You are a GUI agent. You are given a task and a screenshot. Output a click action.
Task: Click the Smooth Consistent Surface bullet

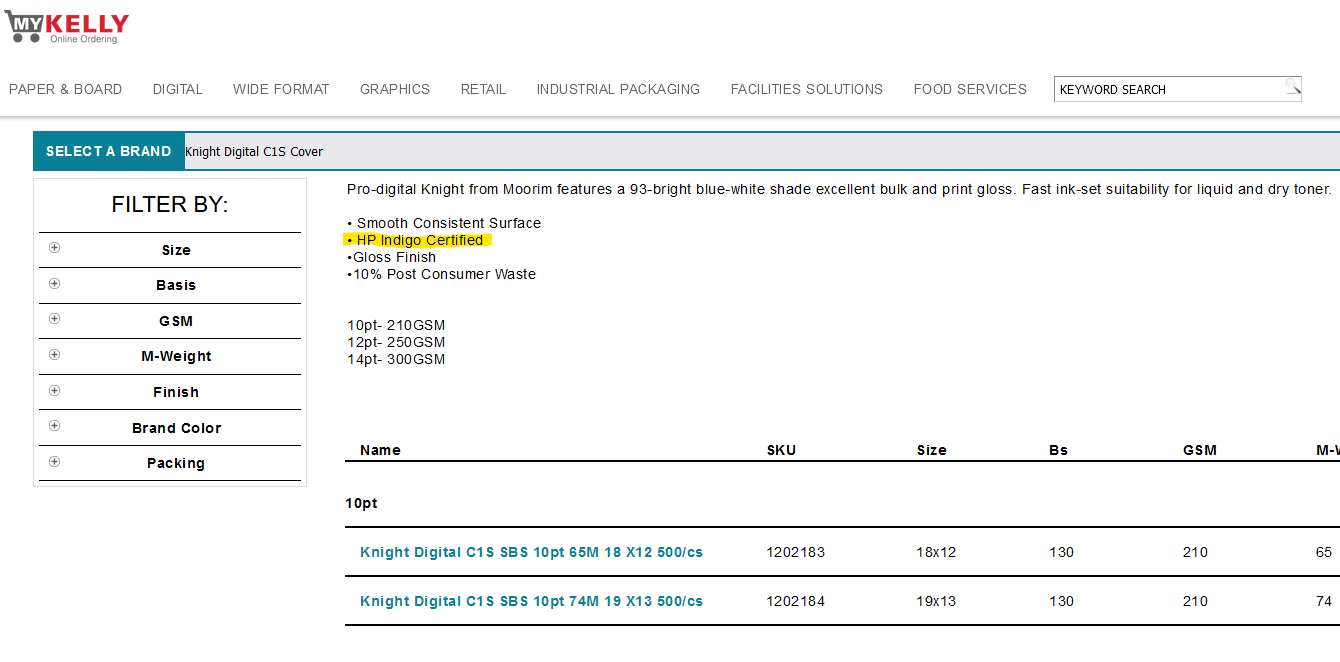(444, 223)
